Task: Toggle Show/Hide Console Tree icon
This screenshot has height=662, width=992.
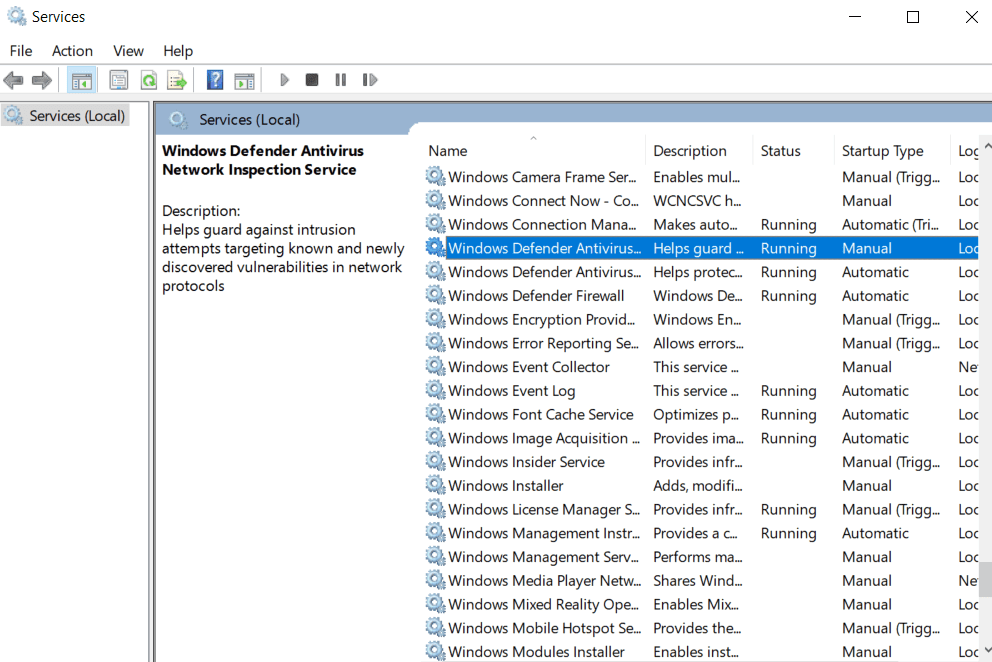Action: coord(82,80)
